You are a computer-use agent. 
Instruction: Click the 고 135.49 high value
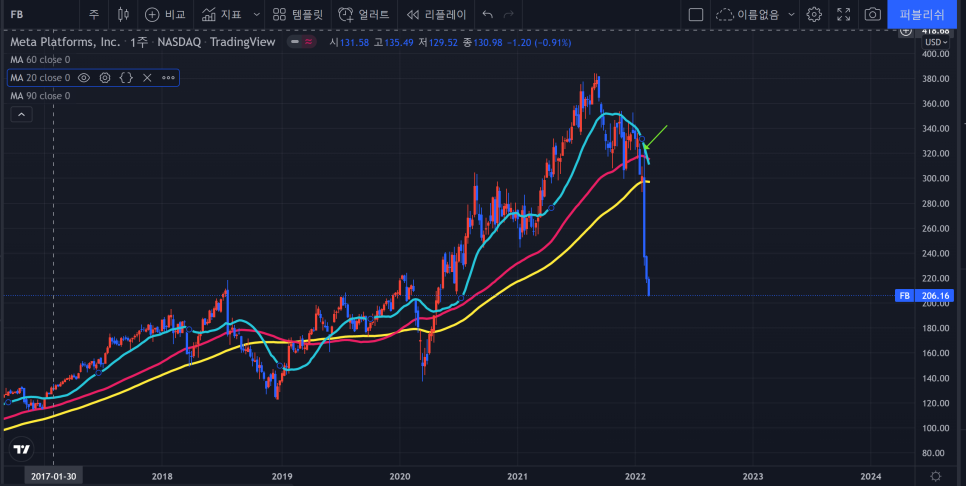tap(393, 43)
